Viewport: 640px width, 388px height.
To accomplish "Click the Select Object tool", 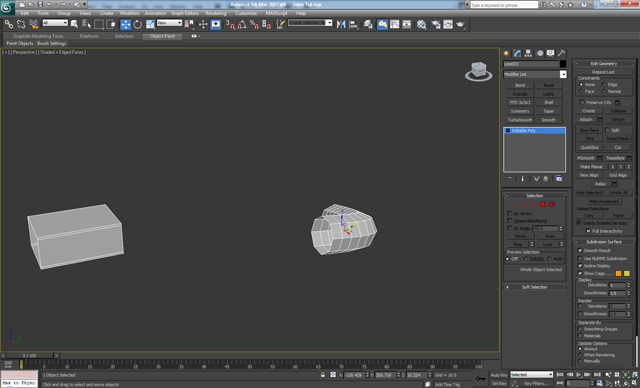I will click(74, 24).
